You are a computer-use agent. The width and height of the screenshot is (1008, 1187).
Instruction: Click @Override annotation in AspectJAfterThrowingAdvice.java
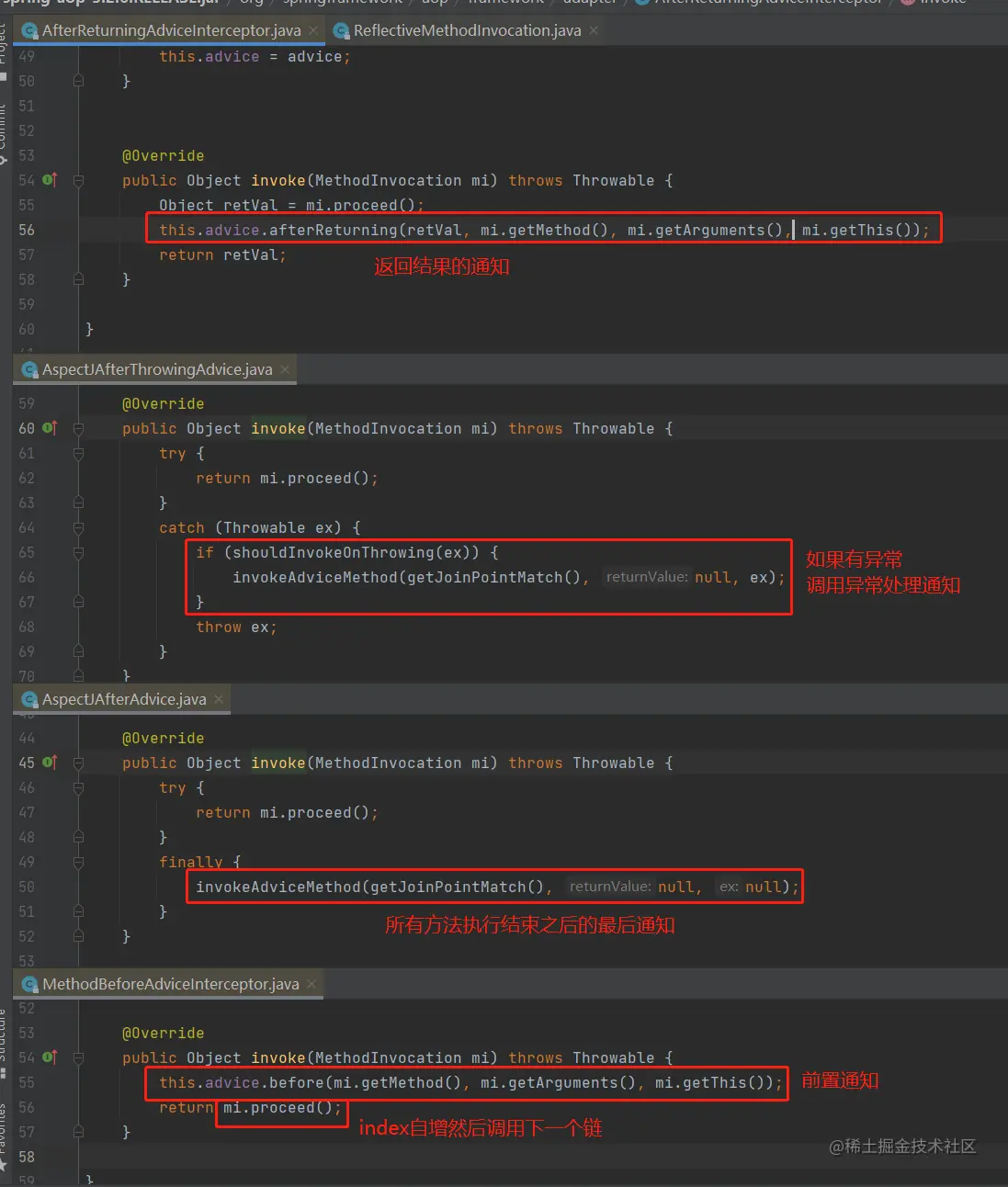164,403
